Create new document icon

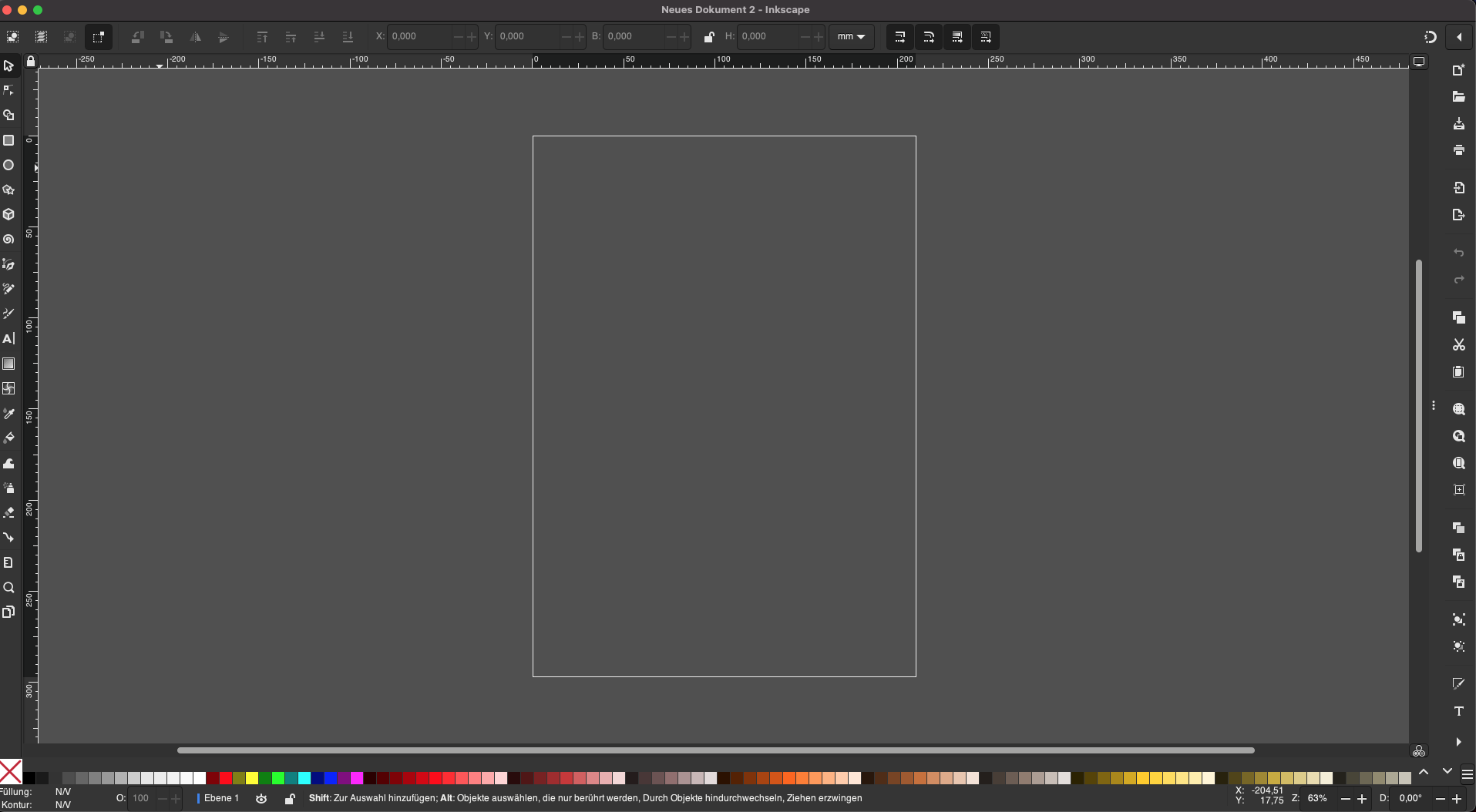point(1458,70)
